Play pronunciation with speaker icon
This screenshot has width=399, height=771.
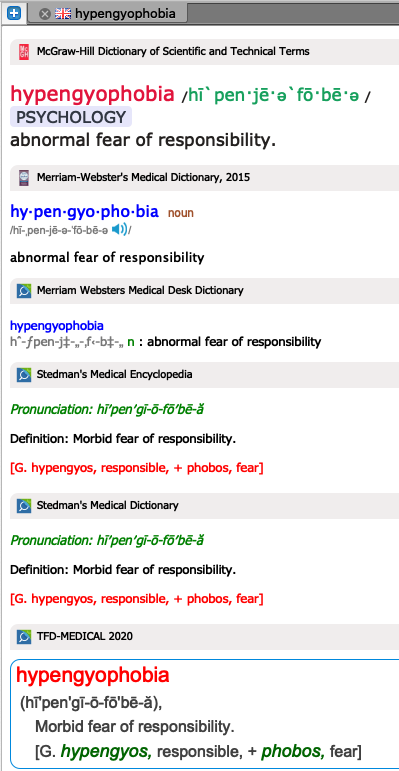[119, 229]
